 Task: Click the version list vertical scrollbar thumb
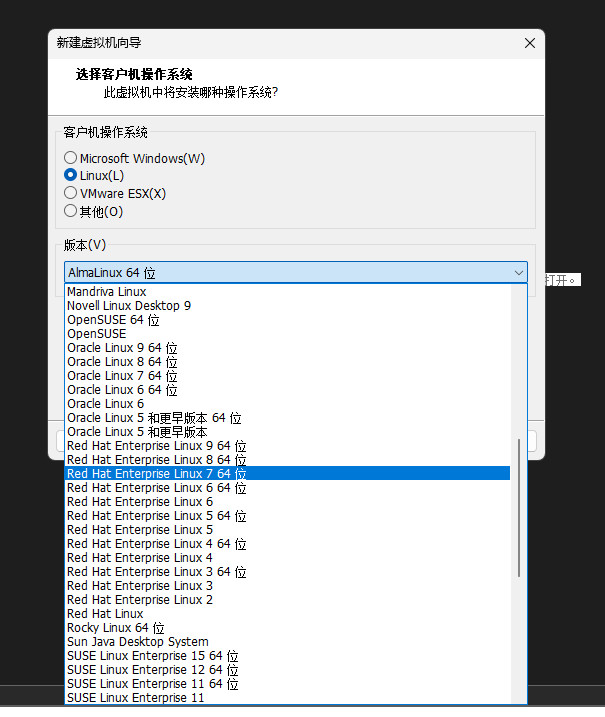pos(518,507)
